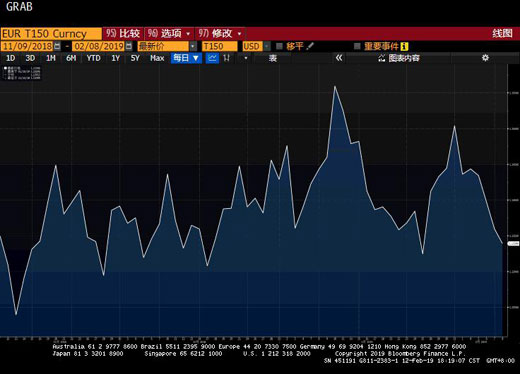Click the yellow info icon beside 重要事件
520x374 pixels.
(x=404, y=46)
